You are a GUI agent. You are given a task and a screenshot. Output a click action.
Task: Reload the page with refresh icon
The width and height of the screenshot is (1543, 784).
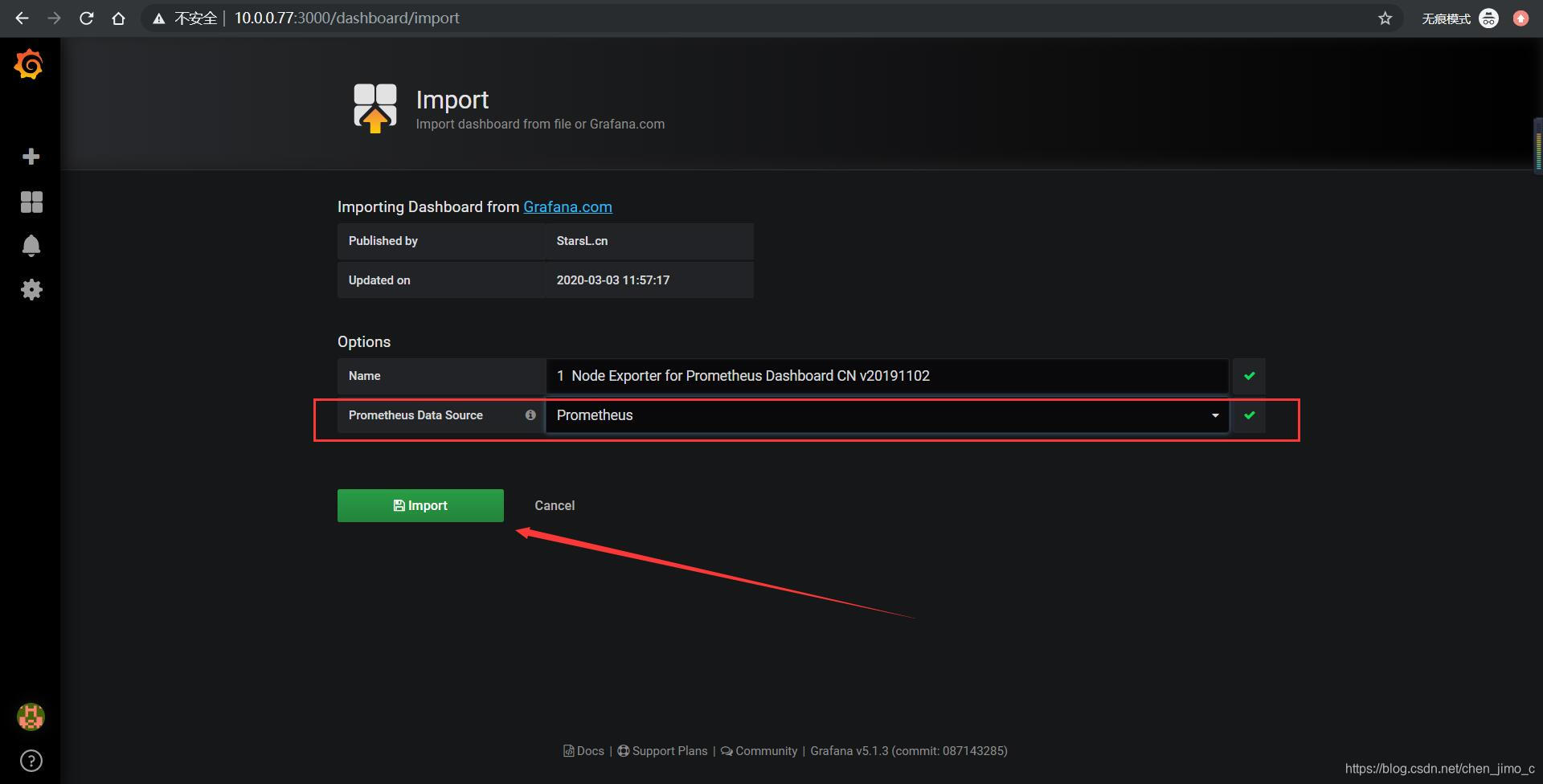click(86, 18)
